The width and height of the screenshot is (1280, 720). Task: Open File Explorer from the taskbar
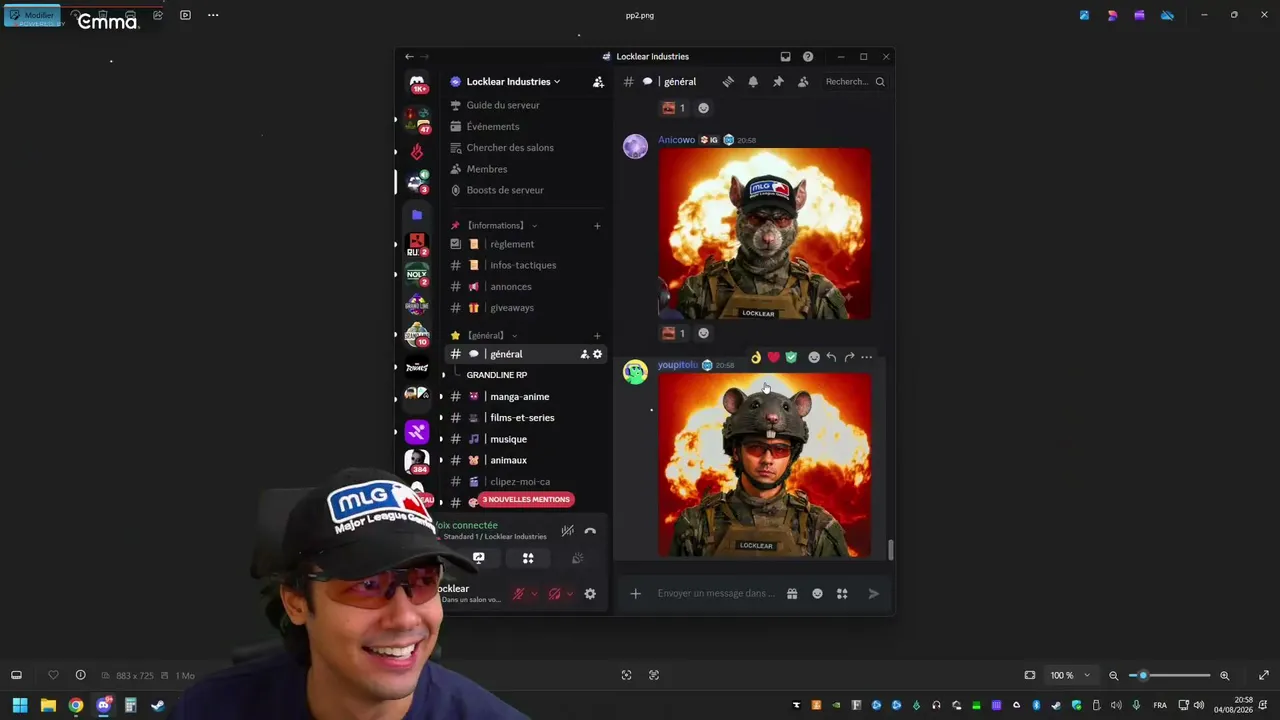click(x=48, y=705)
